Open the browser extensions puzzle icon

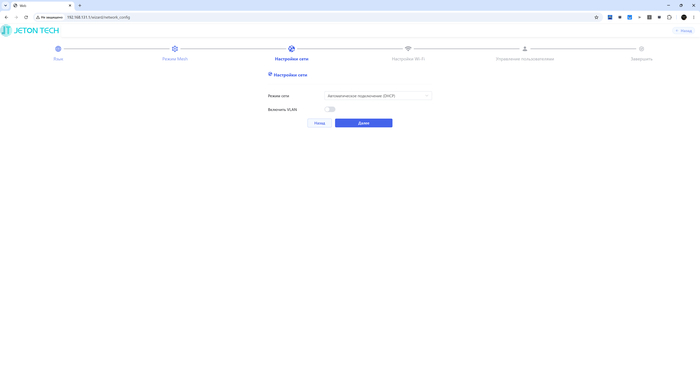pos(669,17)
